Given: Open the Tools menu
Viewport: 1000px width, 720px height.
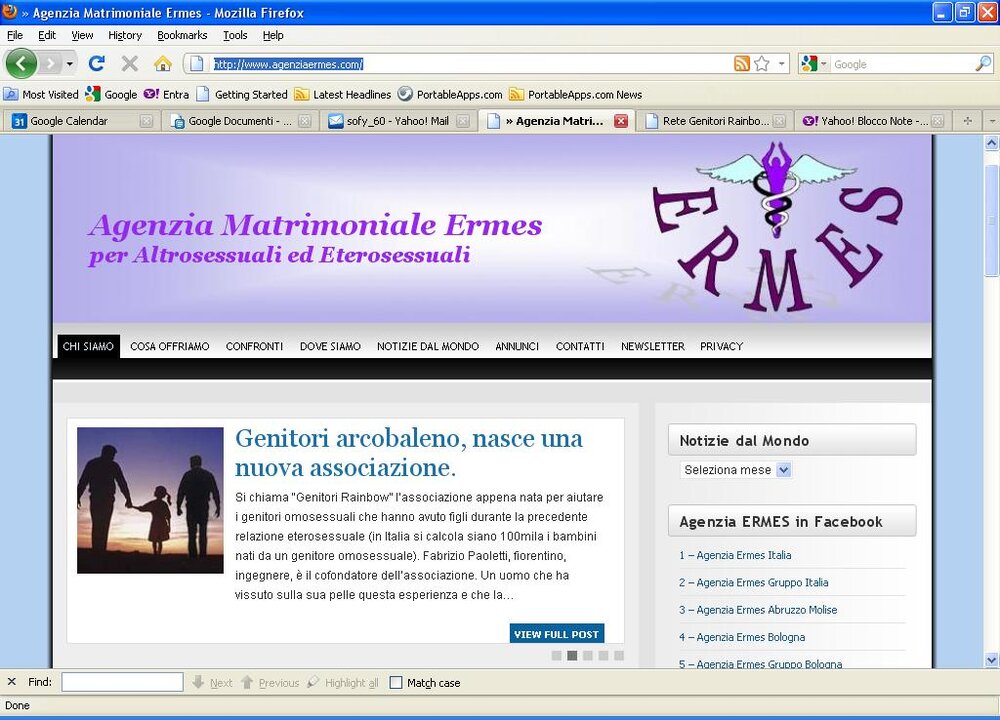Looking at the screenshot, I should click(235, 35).
